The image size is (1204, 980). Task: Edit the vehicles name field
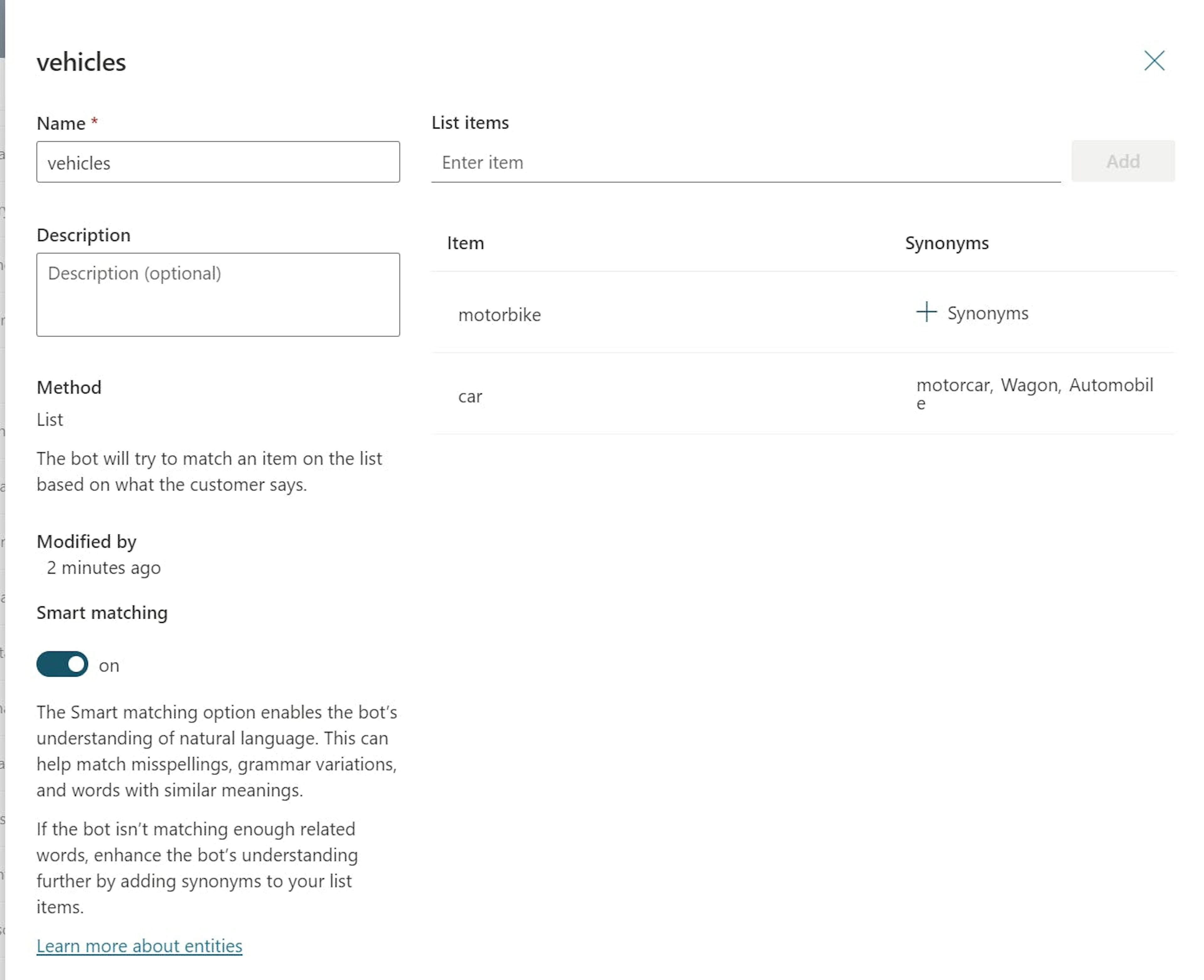click(218, 163)
